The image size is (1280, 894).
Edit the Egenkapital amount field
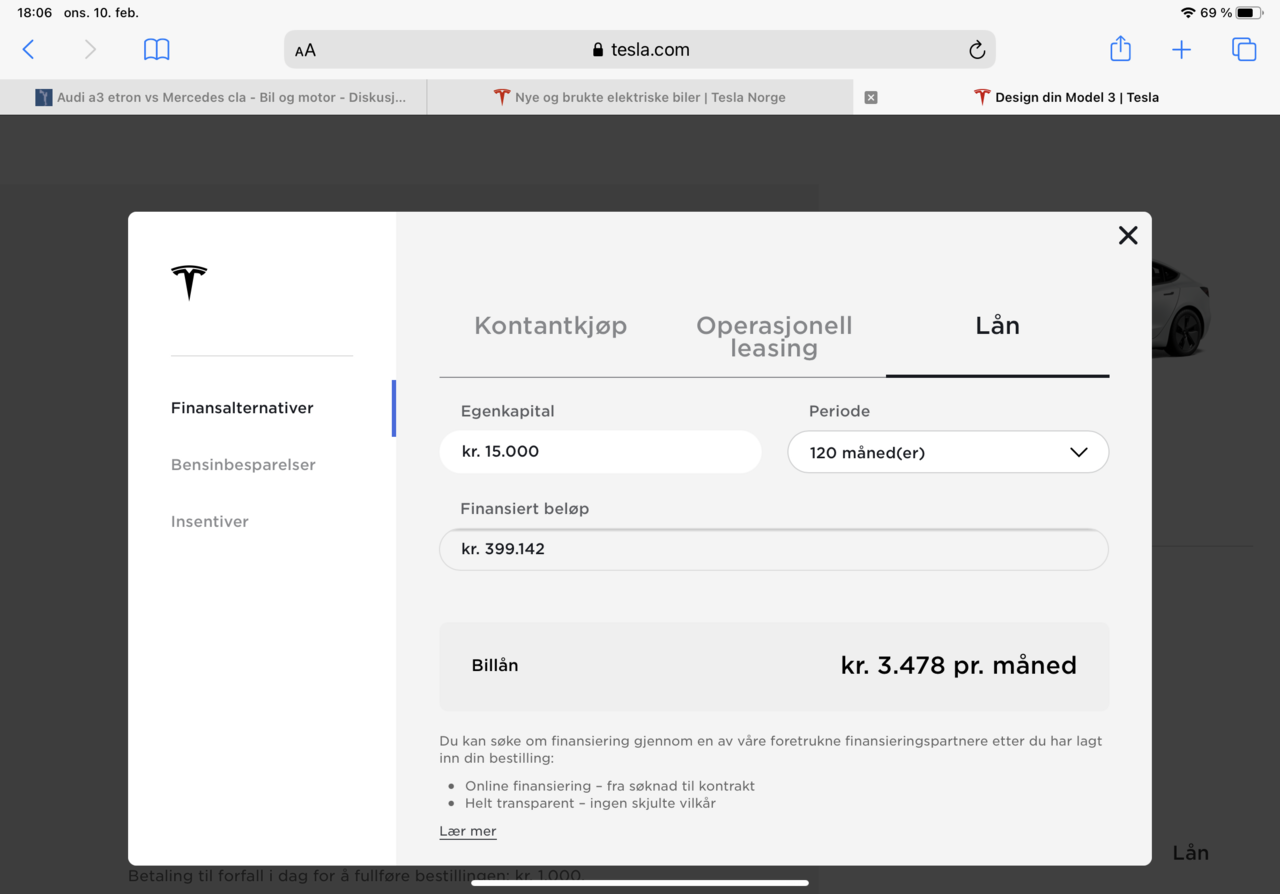click(x=600, y=452)
